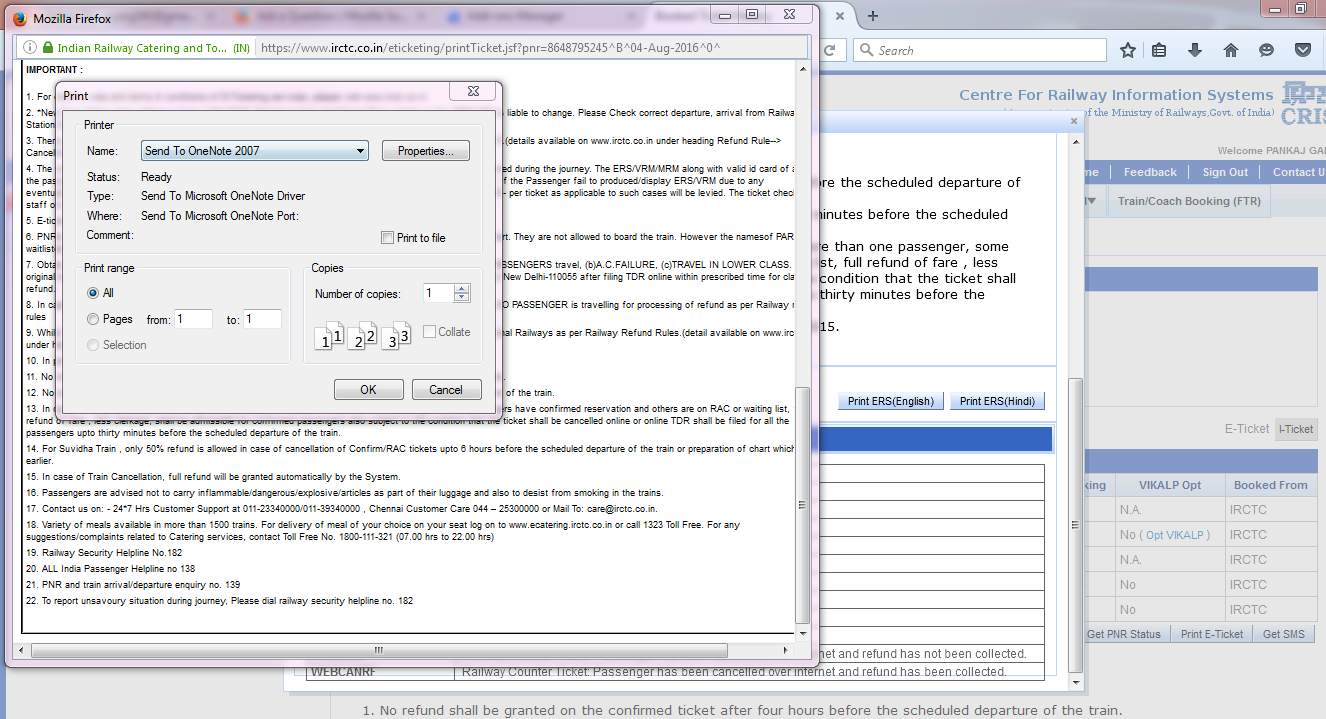Click the Number of copies field
1326x719 pixels.
[438, 293]
